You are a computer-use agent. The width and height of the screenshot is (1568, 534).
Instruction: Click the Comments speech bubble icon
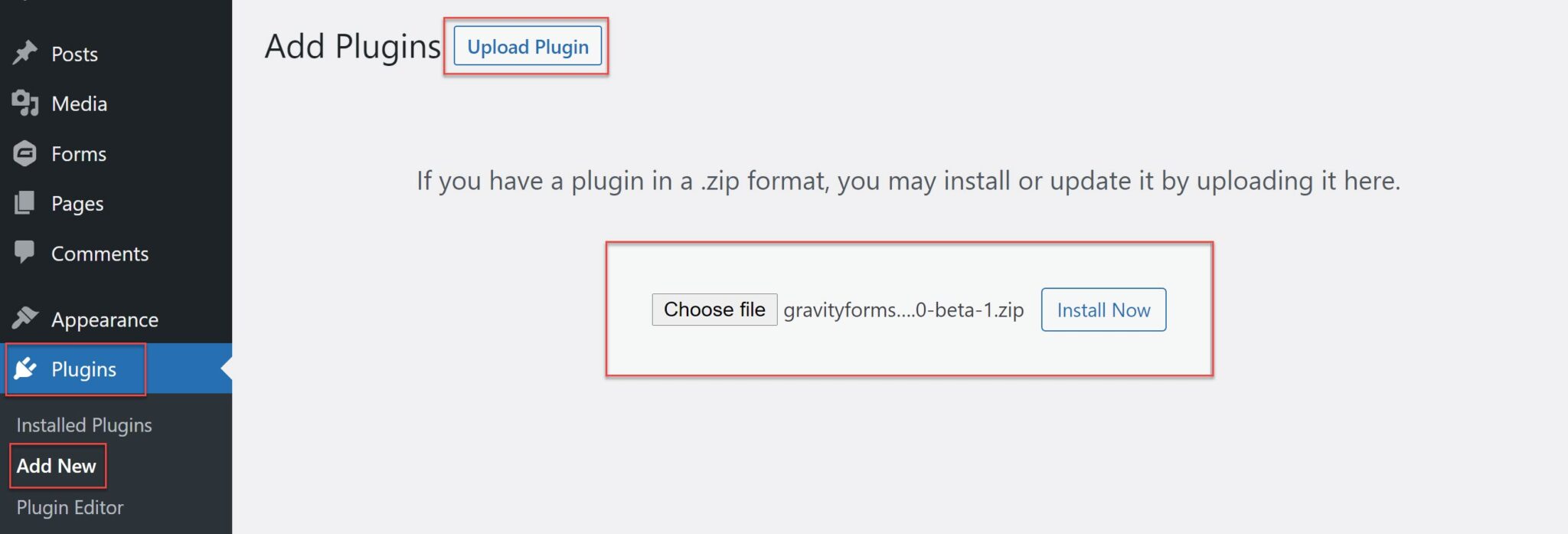[x=25, y=253]
